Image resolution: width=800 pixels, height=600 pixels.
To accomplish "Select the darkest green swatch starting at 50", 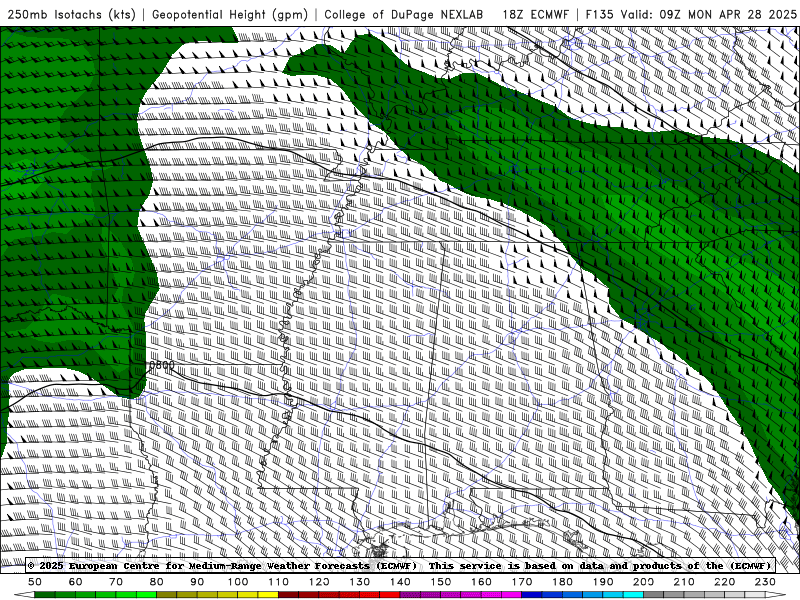I will (45, 595).
